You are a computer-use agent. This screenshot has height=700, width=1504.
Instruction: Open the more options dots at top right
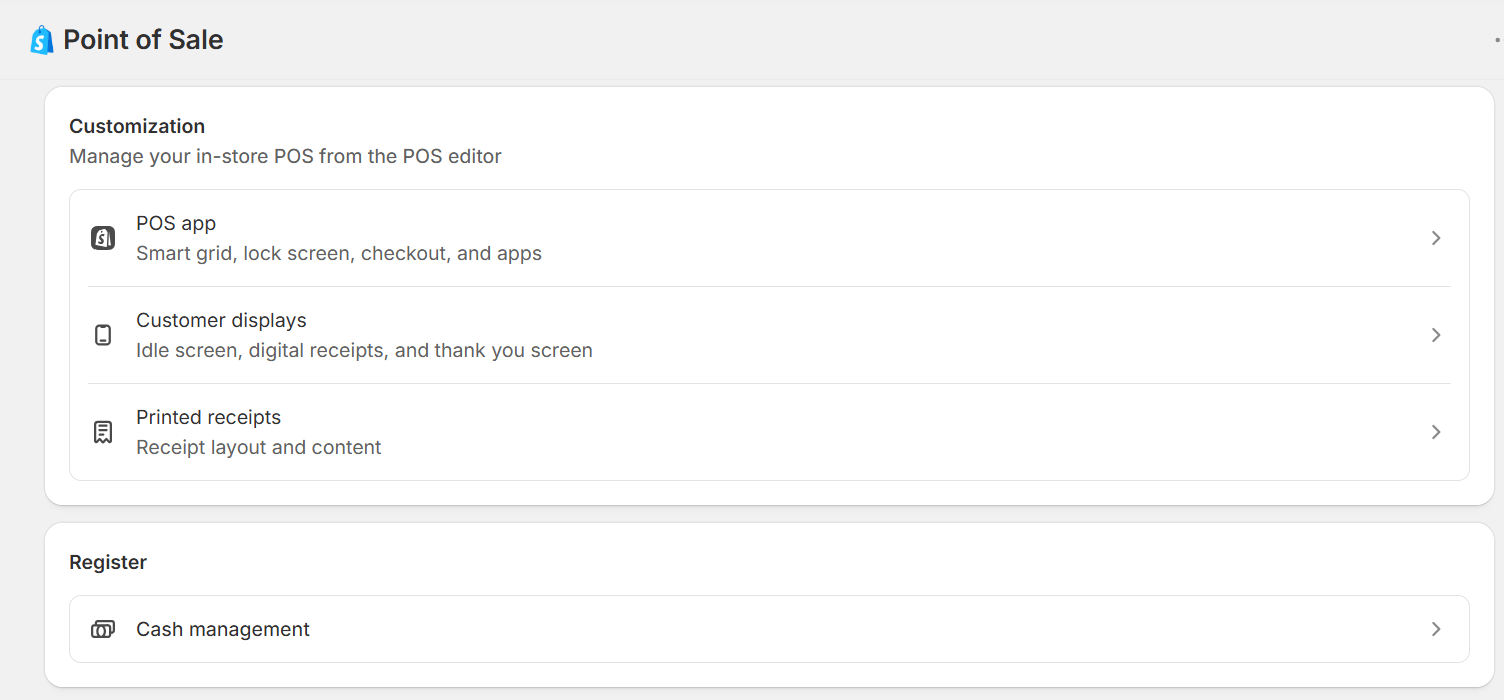click(1497, 40)
